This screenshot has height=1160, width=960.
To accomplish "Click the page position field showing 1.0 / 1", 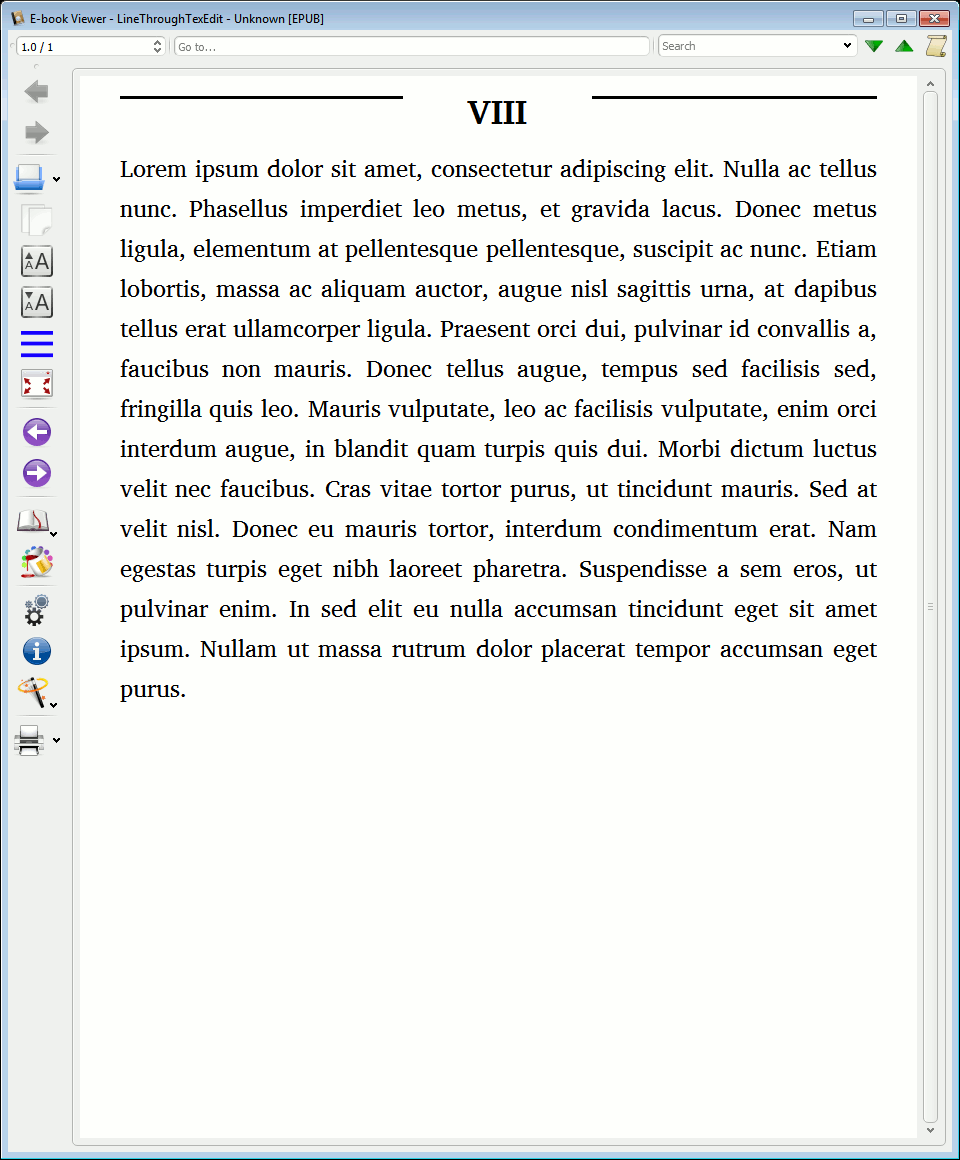I will [90, 47].
